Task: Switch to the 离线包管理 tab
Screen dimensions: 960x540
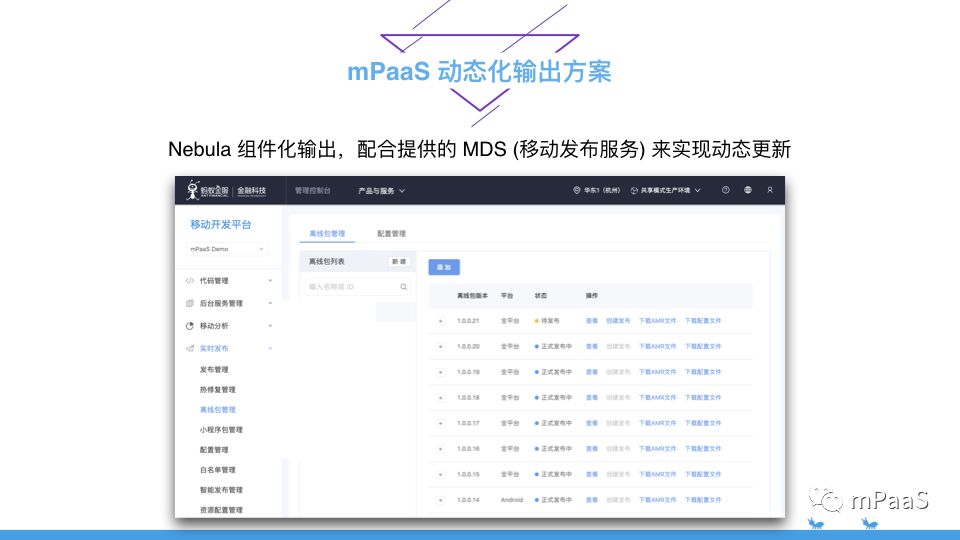Action: tap(327, 234)
